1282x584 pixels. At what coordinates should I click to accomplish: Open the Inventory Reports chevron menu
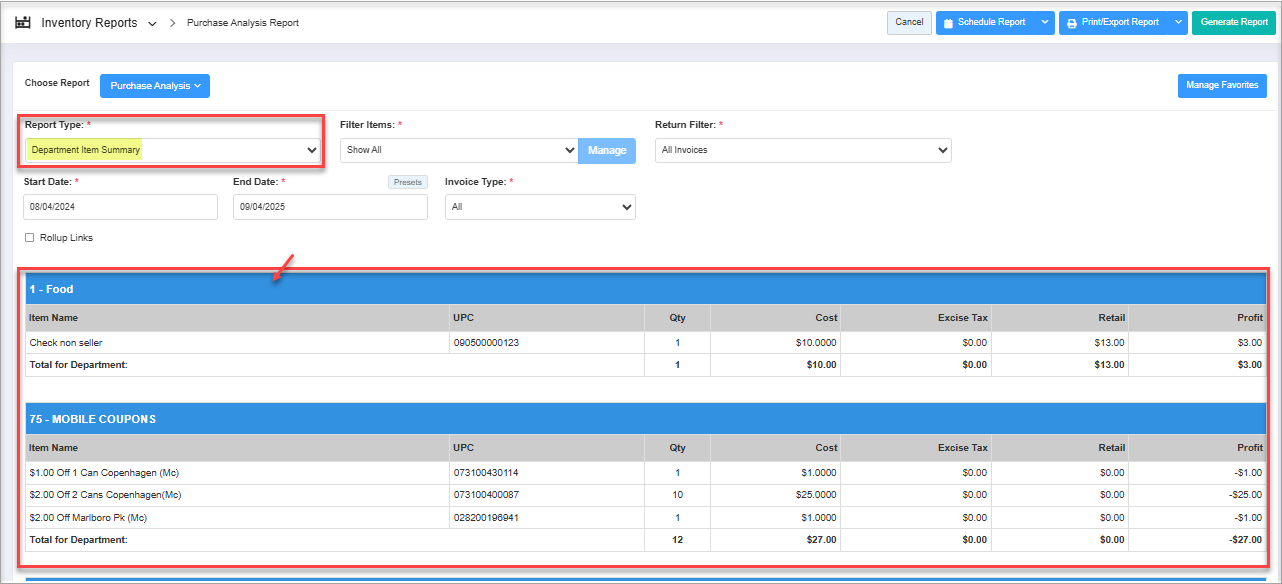(152, 23)
